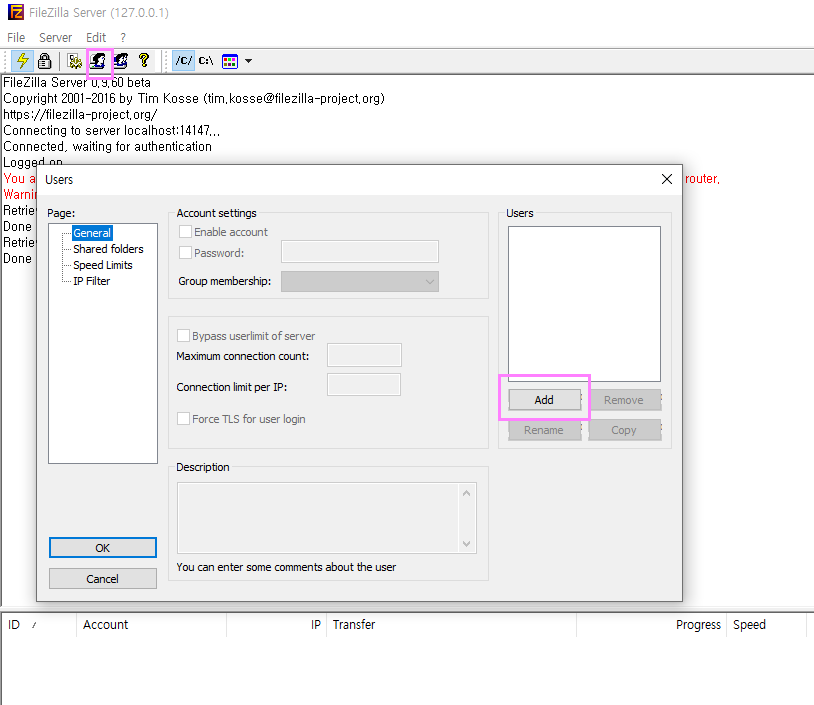Sort by the Account column header
The image size is (814, 705).
(152, 625)
